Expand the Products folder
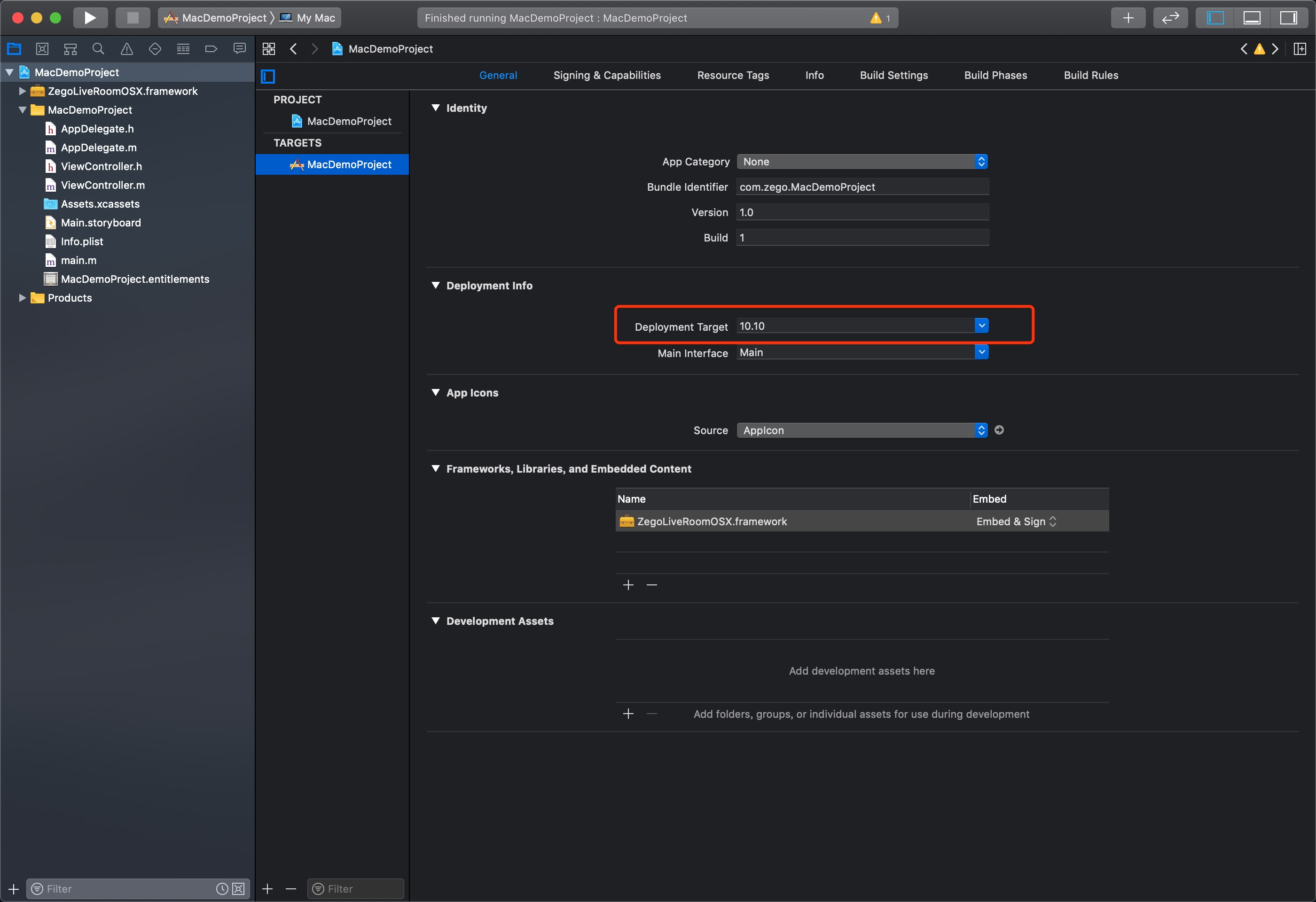Screen dimensions: 1316x902 (23, 298)
